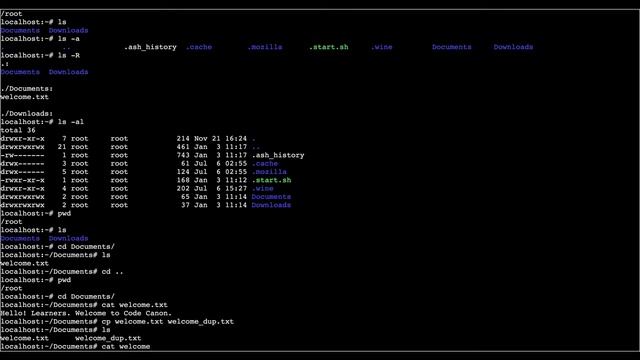Click file size 61 in the listing
The width and height of the screenshot is (640, 360).
(x=185, y=163)
